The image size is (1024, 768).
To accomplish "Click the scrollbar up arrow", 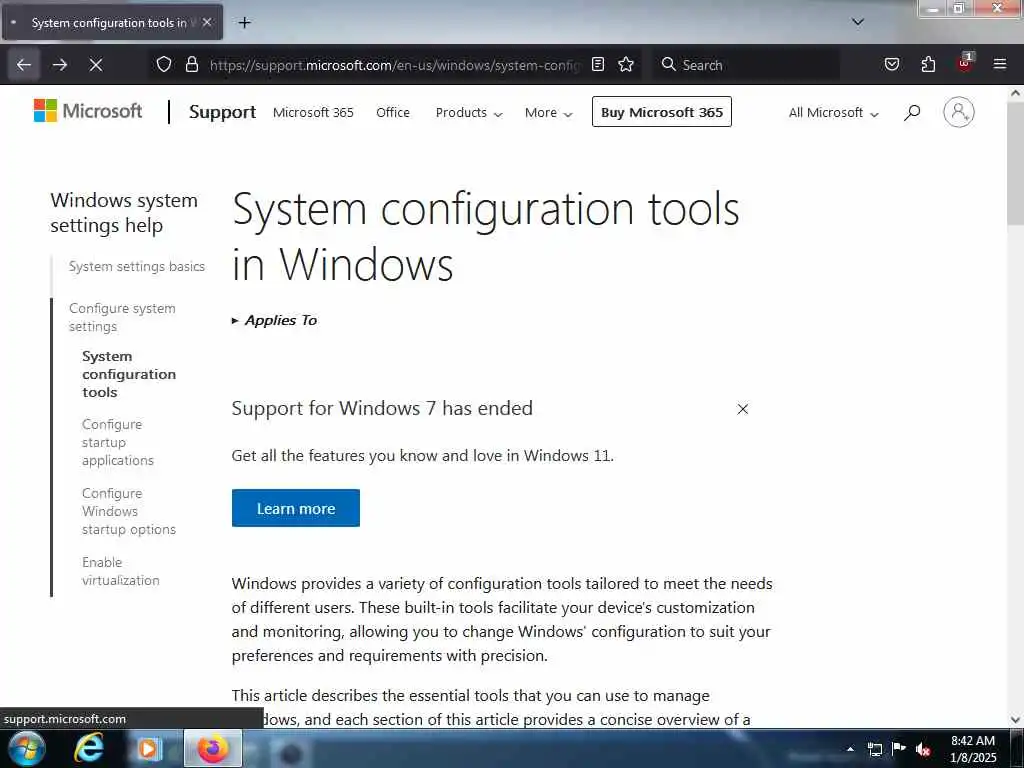I will 1015,93.
